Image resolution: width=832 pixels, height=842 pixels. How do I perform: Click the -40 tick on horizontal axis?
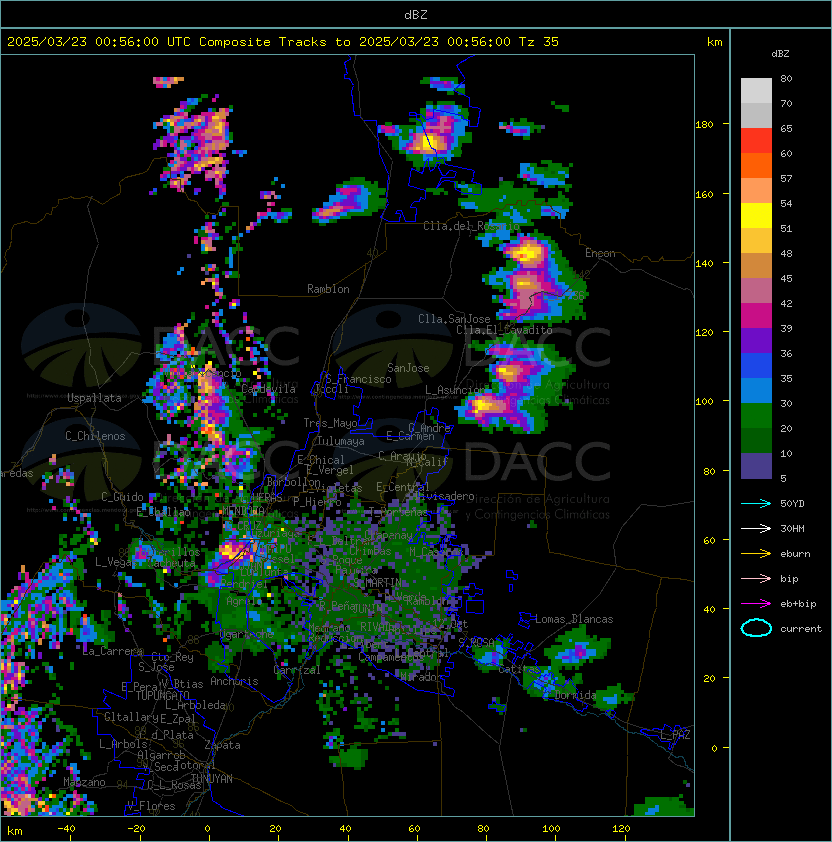tap(66, 829)
